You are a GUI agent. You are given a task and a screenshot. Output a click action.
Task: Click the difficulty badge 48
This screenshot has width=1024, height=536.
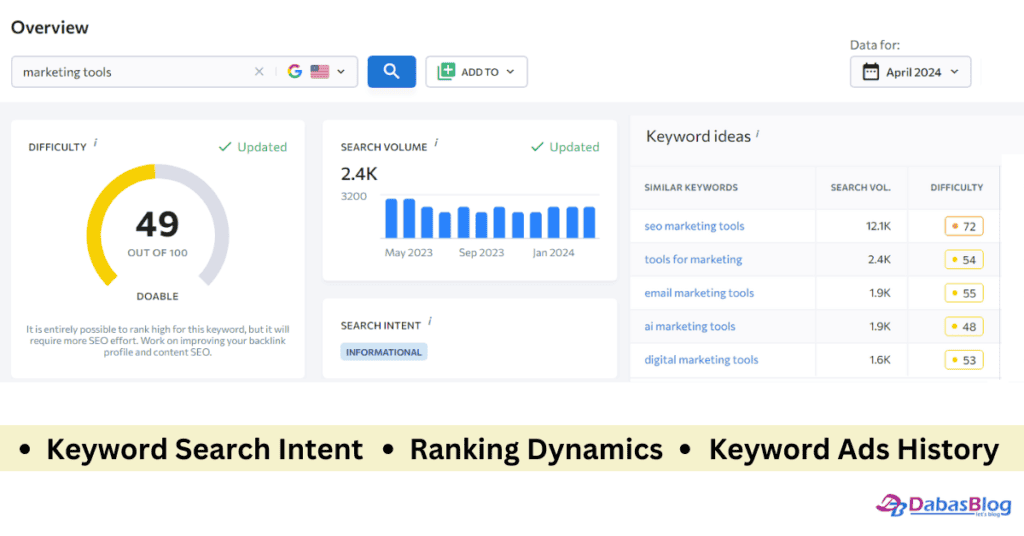(964, 326)
